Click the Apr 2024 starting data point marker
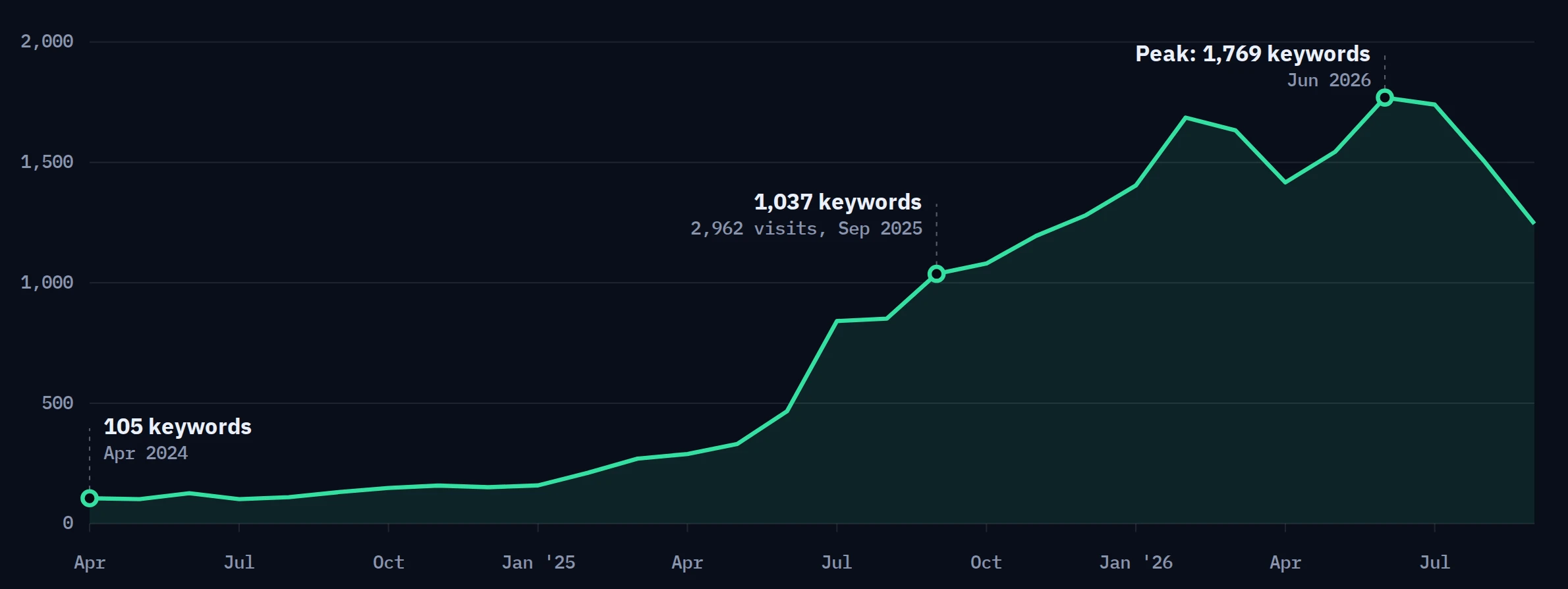This screenshot has width=1568, height=589. (x=90, y=498)
